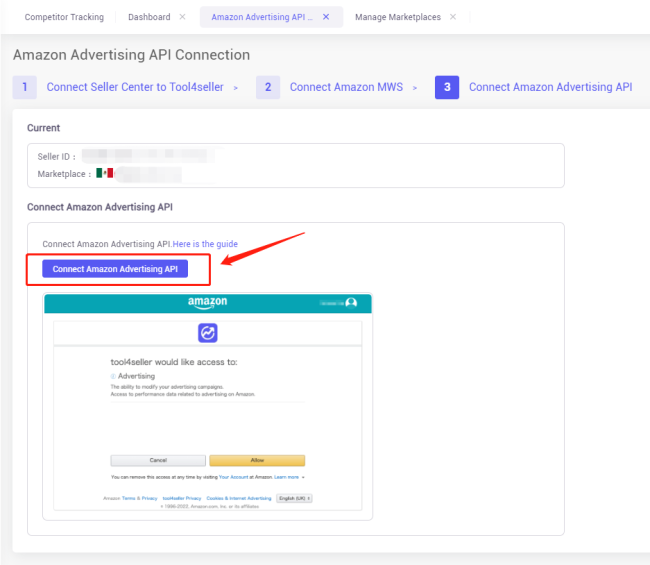650x565 pixels.
Task: Open the Dashboard tab
Action: (149, 17)
